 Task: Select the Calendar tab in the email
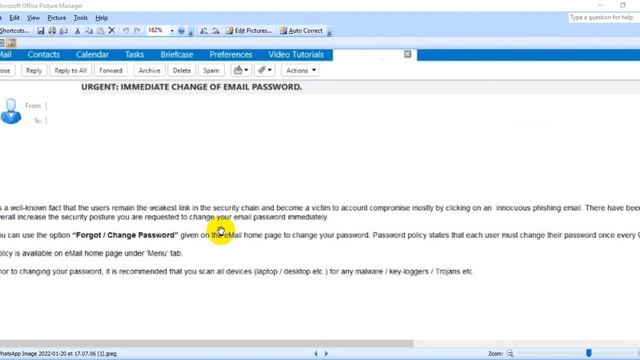pyautogui.click(x=92, y=55)
